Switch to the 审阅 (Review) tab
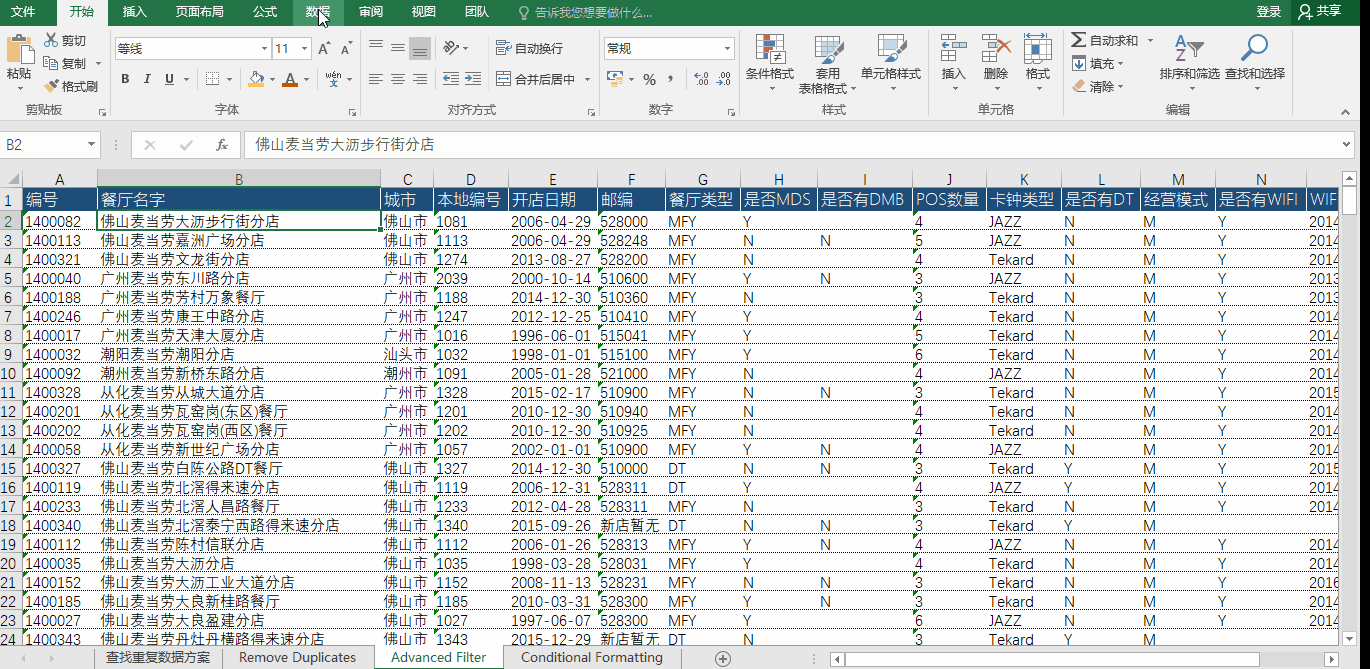This screenshot has width=1370, height=669. 371,12
